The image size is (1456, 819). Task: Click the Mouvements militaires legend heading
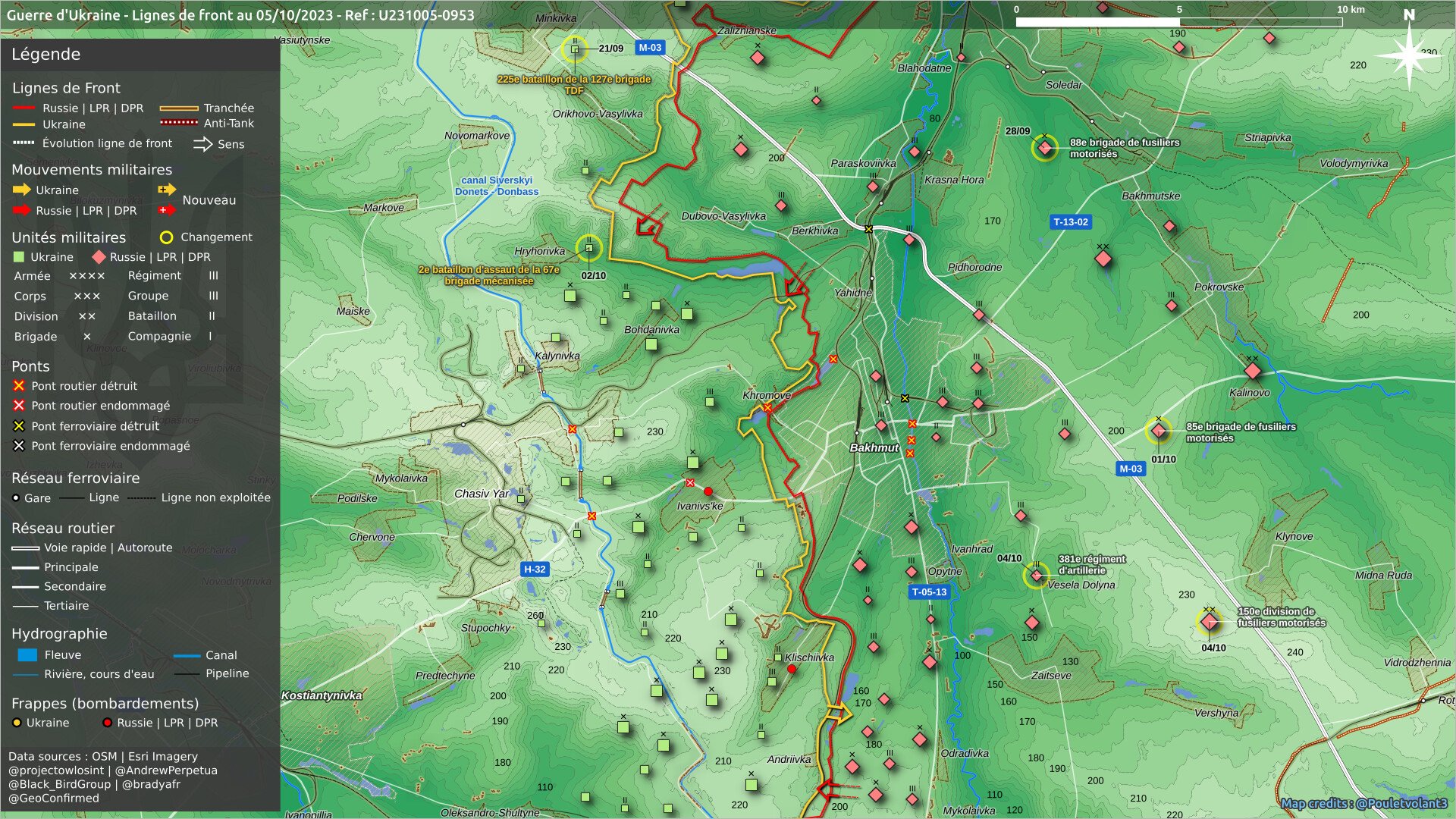pos(92,170)
